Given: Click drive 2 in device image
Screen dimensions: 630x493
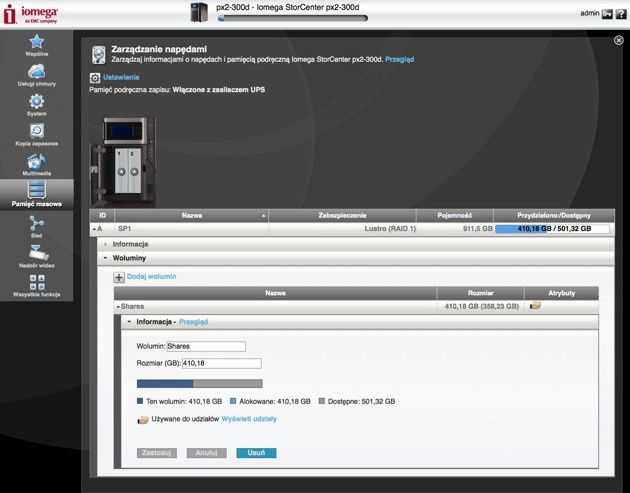Looking at the screenshot, I should point(134,171).
